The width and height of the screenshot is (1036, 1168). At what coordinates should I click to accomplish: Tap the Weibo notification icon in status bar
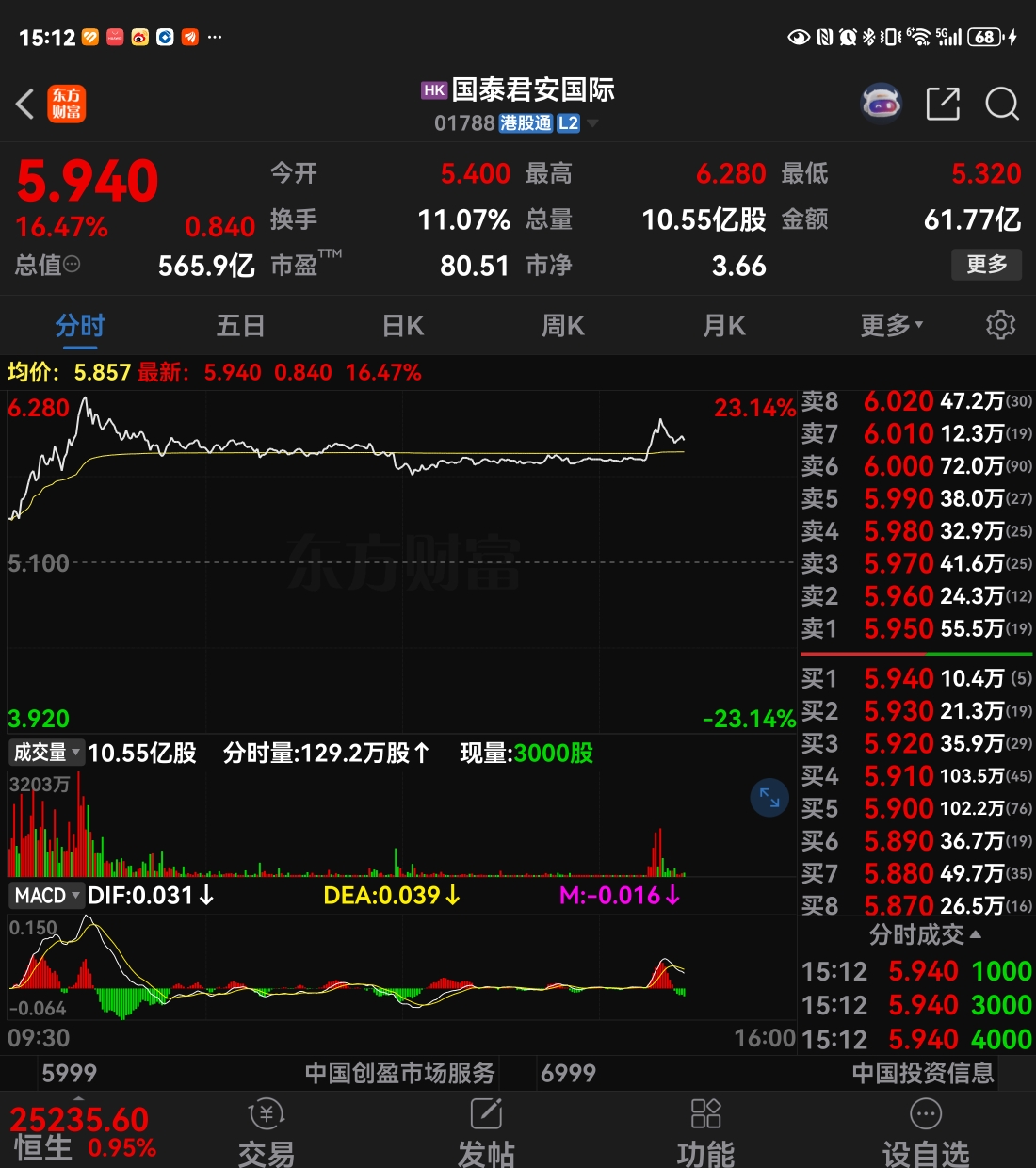click(140, 37)
